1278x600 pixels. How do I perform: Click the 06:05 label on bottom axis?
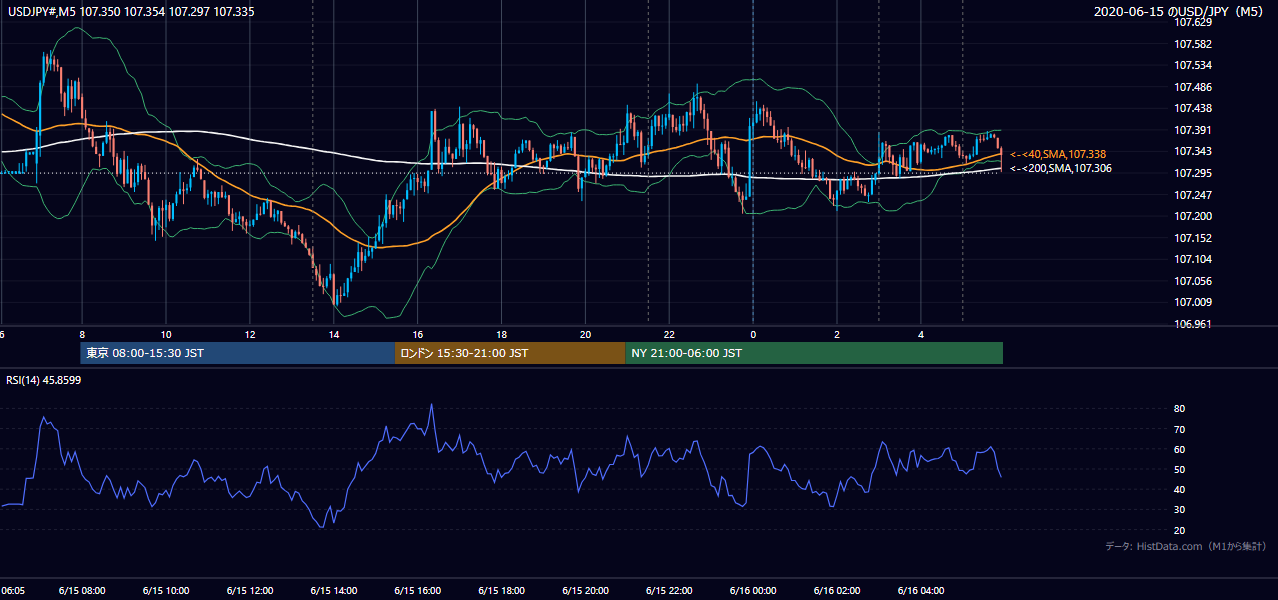(x=12, y=591)
